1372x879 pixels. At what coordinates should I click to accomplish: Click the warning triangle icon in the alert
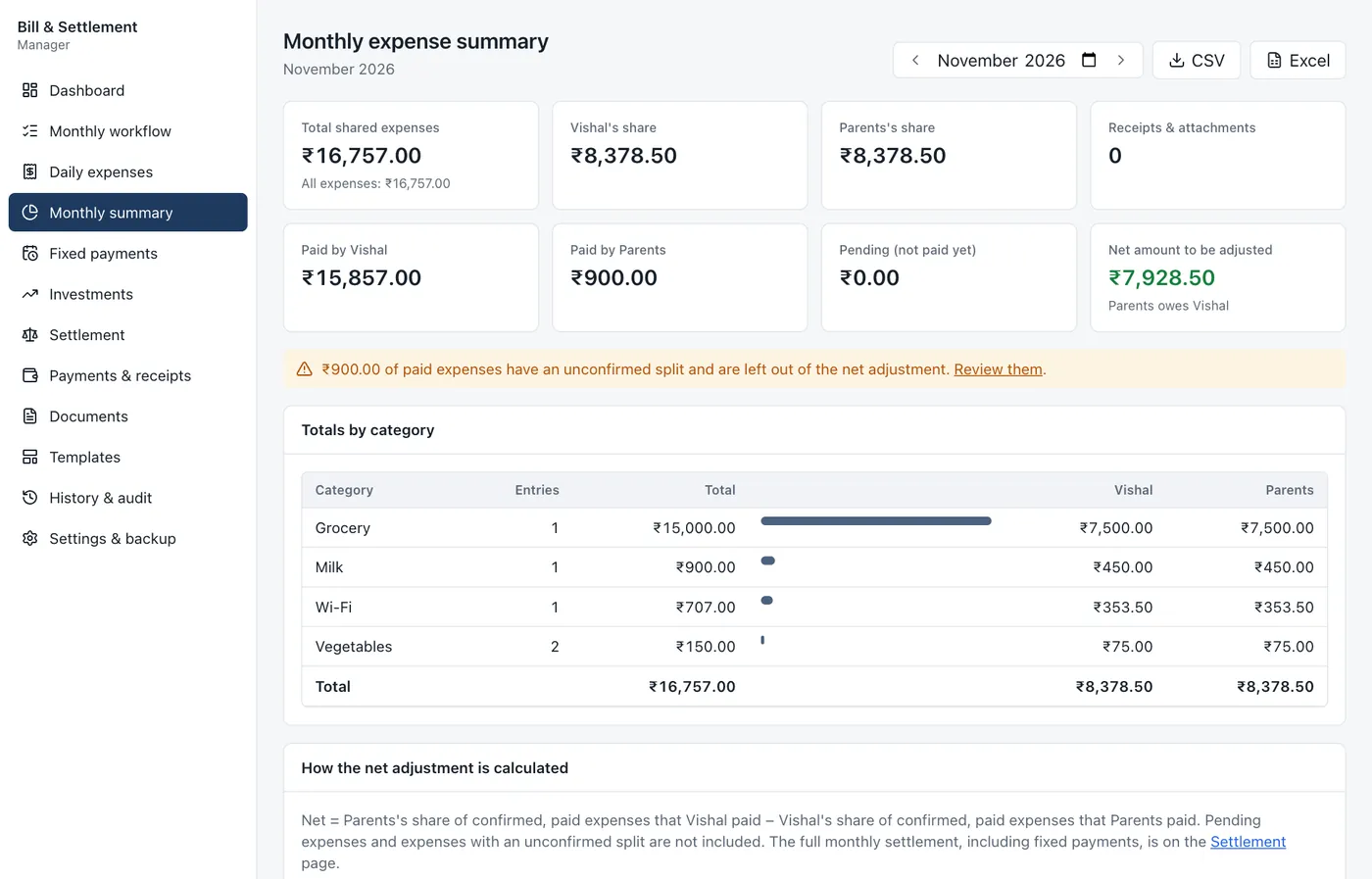coord(305,369)
